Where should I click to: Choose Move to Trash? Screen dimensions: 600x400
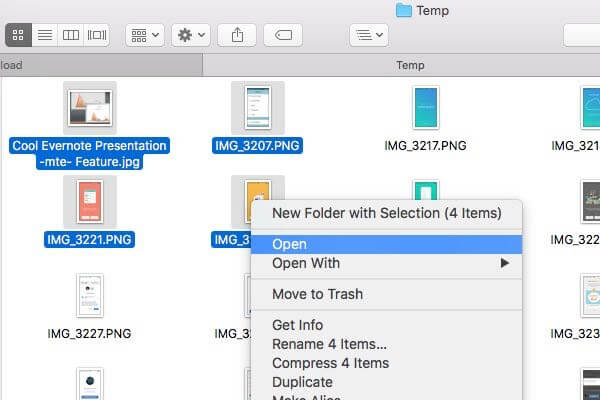tap(386, 294)
